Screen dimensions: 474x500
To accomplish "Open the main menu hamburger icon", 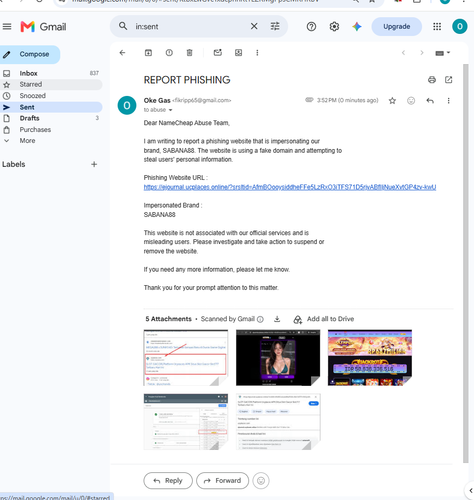I will tap(7, 27).
